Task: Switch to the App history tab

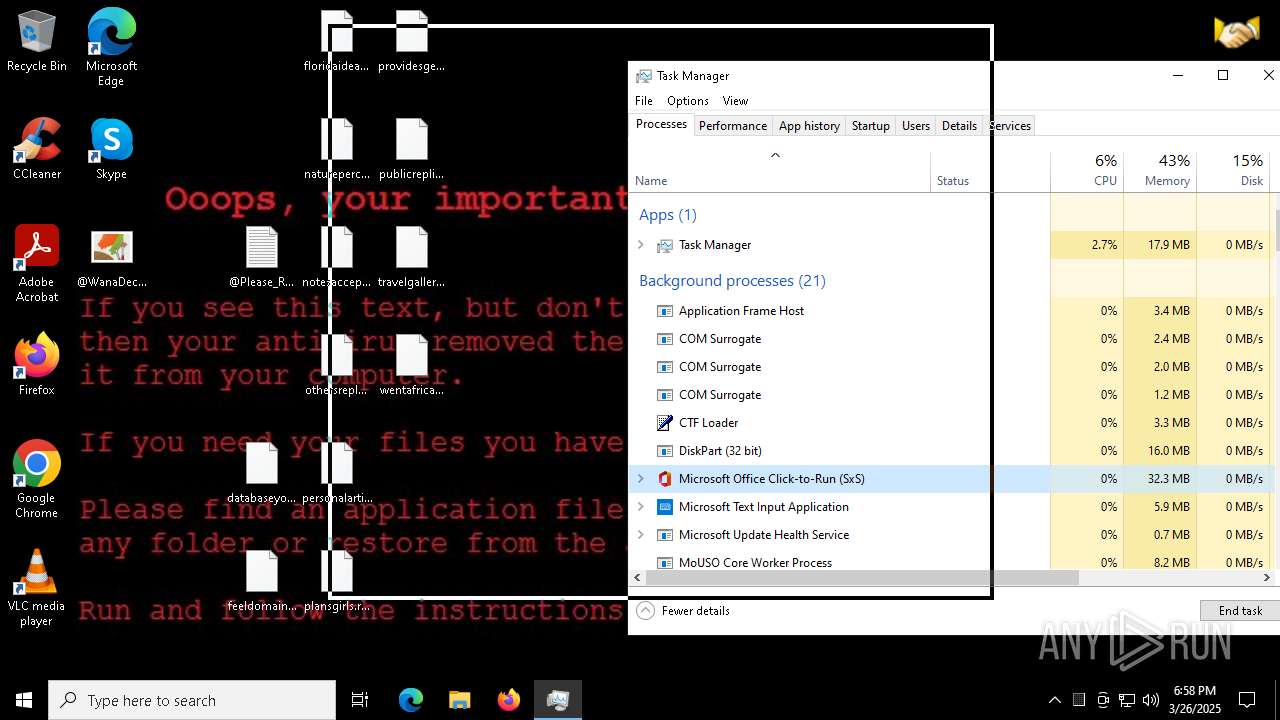Action: tap(809, 126)
